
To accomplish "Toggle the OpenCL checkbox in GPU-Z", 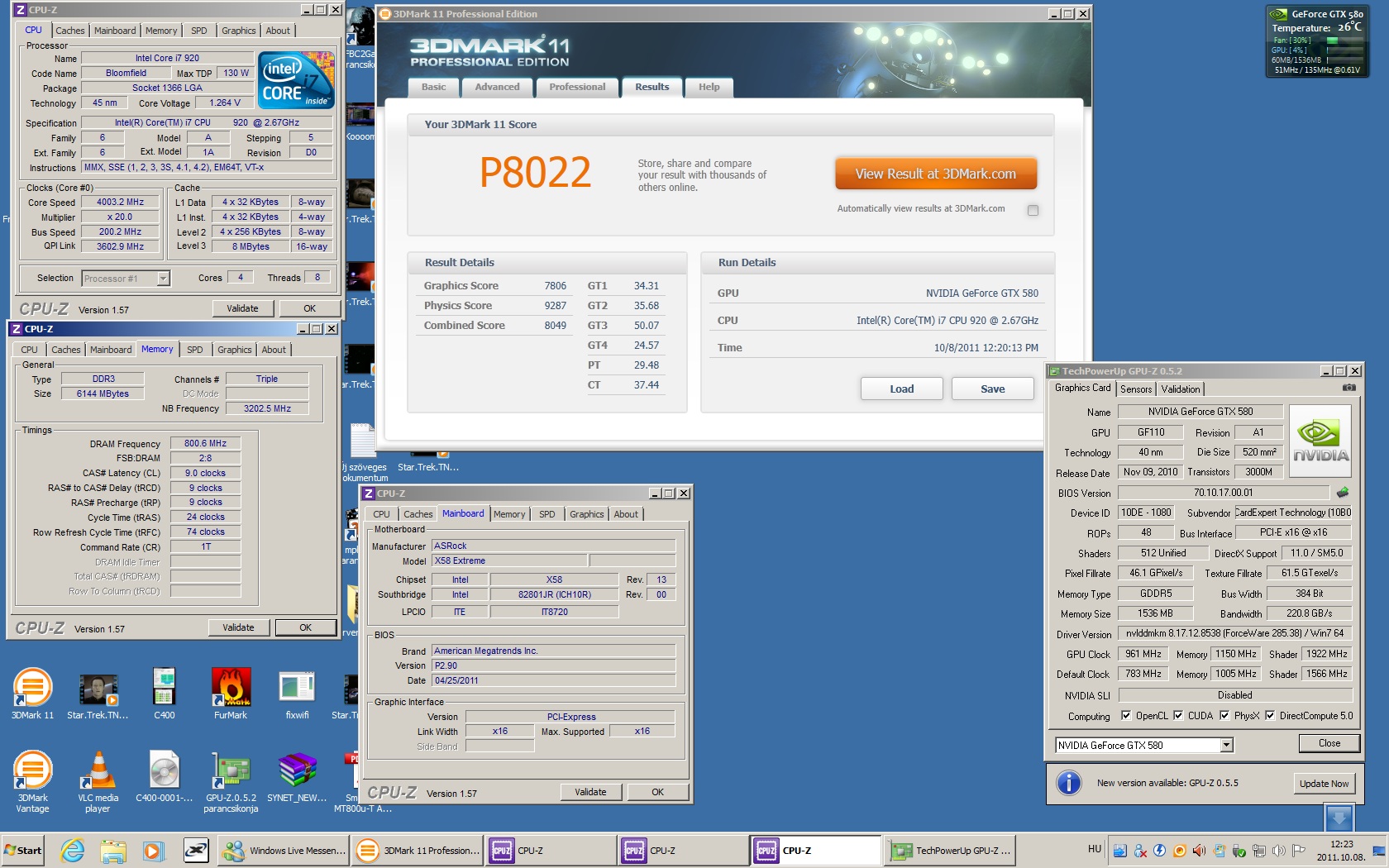I will pos(1125,716).
